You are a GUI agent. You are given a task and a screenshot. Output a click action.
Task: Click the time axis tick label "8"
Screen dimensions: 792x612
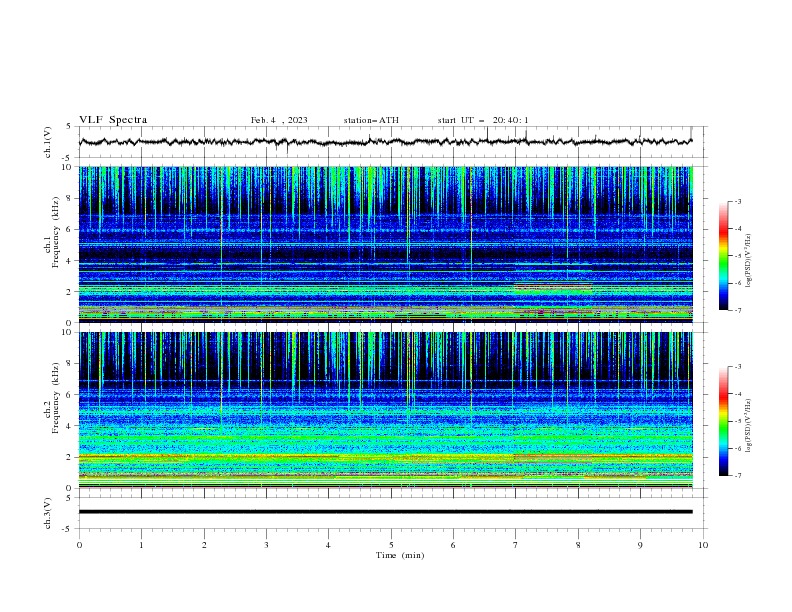click(x=578, y=545)
